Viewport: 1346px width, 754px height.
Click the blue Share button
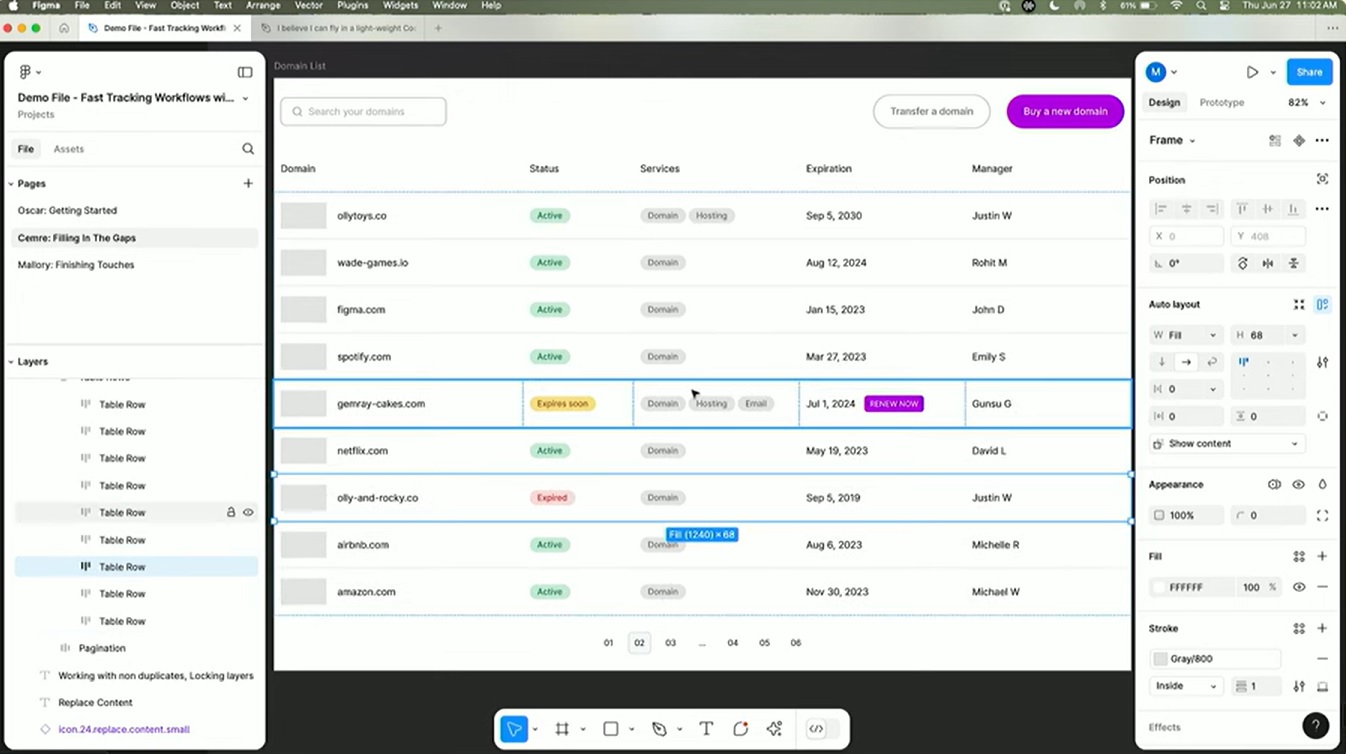tap(1309, 72)
